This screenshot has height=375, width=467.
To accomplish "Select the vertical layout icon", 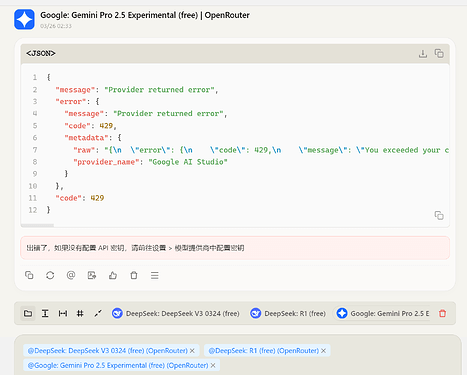I will coord(45,313).
